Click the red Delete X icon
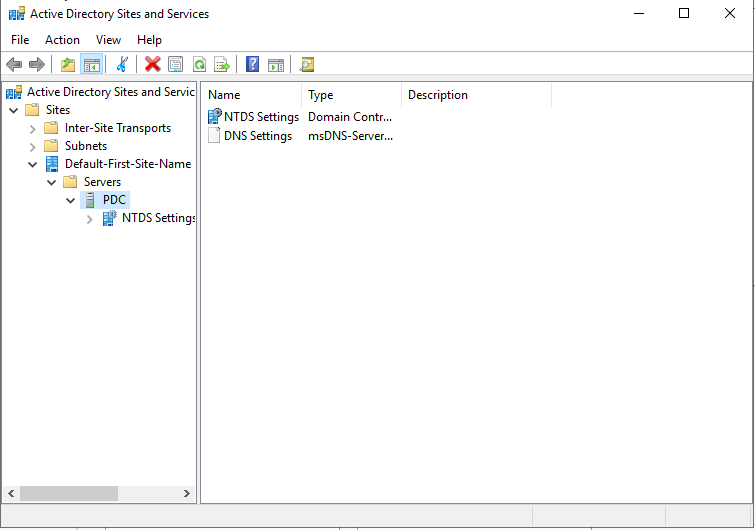This screenshot has width=755, height=530. coord(153,64)
